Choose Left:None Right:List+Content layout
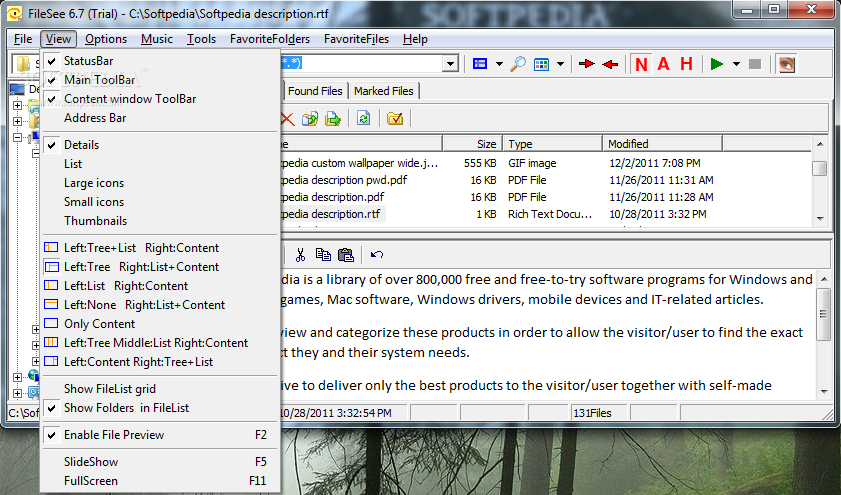Screen dimensions: 841x495 tap(160, 305)
